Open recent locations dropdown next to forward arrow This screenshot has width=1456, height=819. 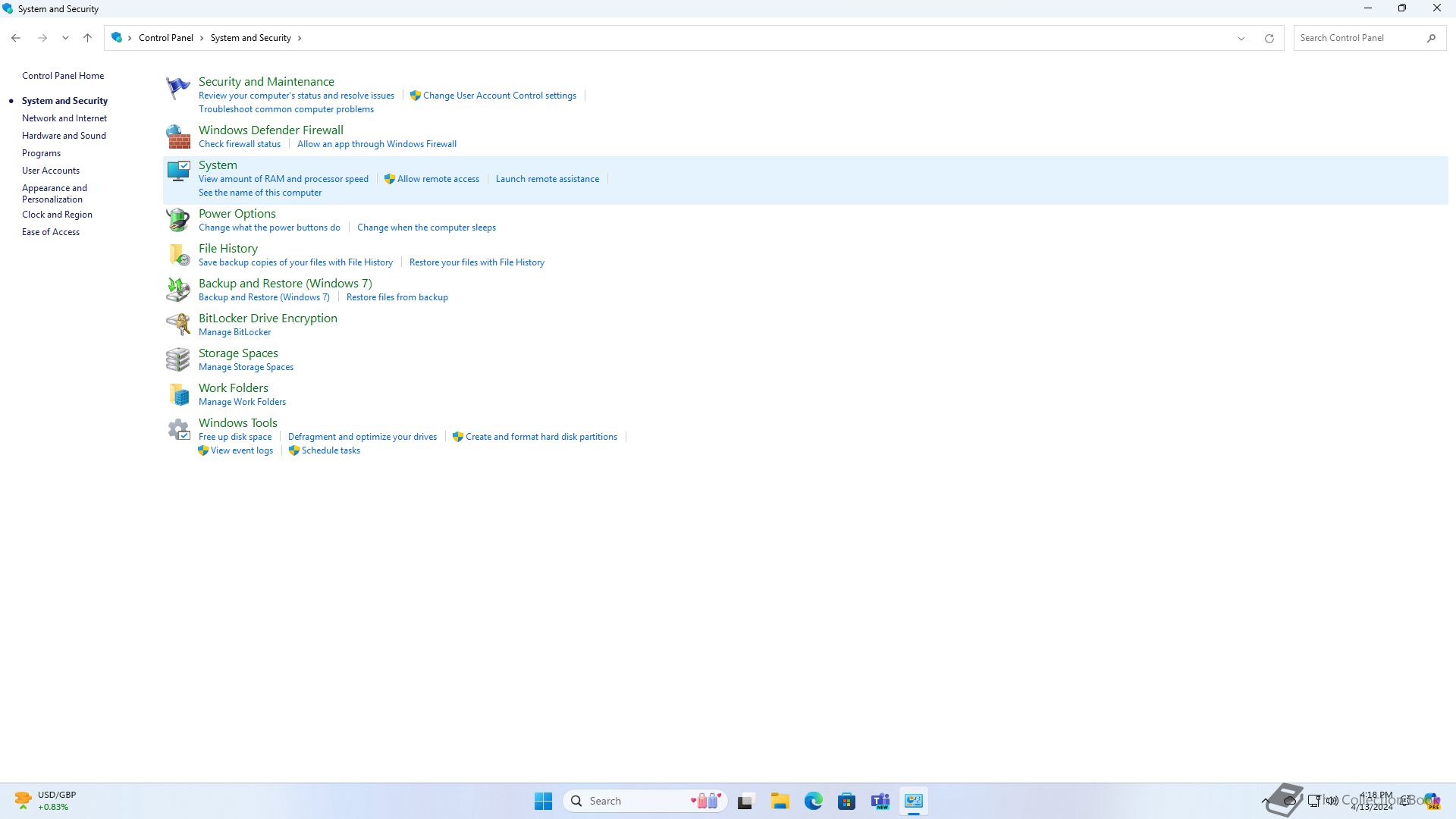[x=65, y=38]
